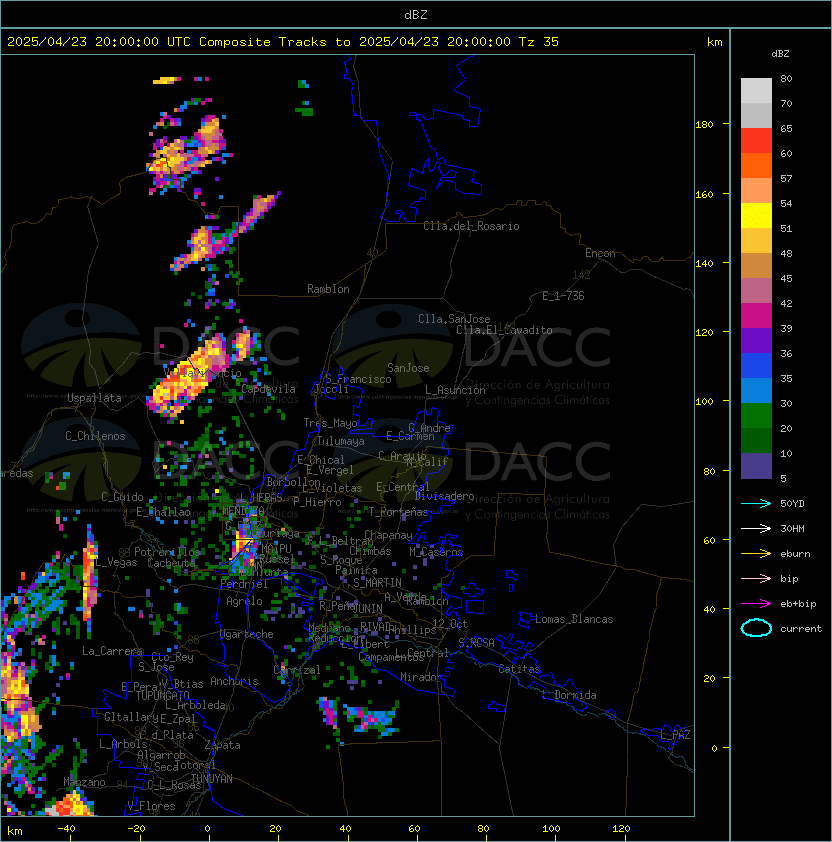Click the 'current' legend label

[801, 629]
